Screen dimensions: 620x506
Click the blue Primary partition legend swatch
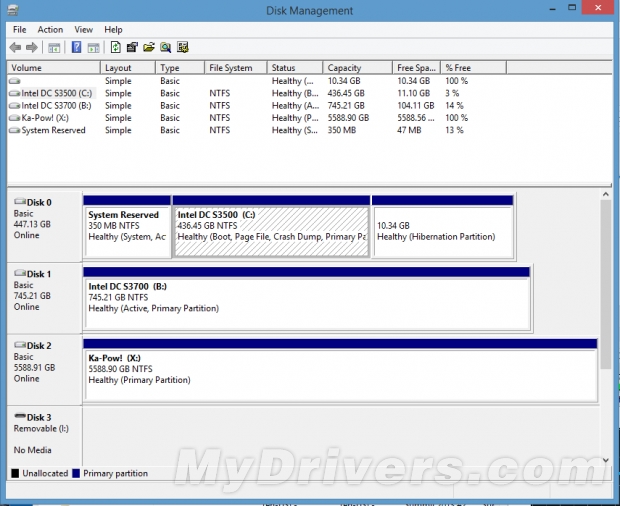click(76, 474)
